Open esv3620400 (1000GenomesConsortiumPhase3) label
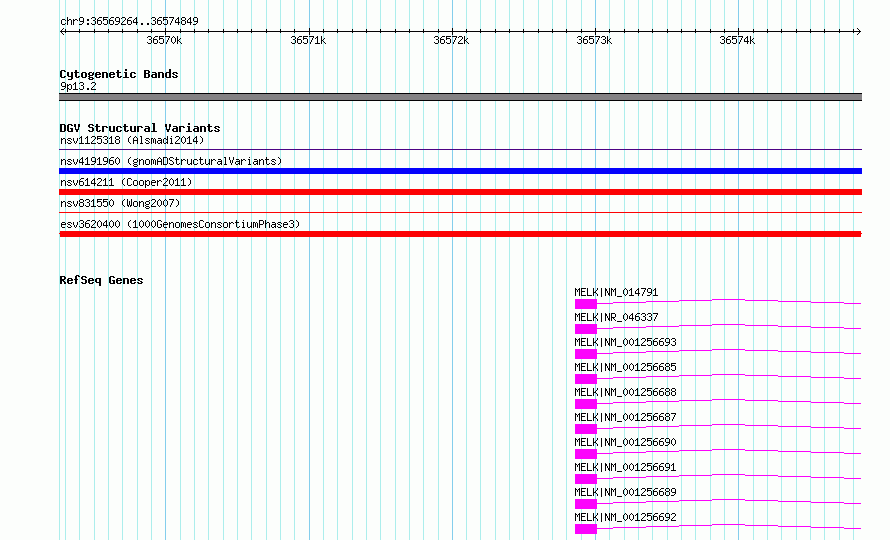The width and height of the screenshot is (890, 540). (180, 224)
